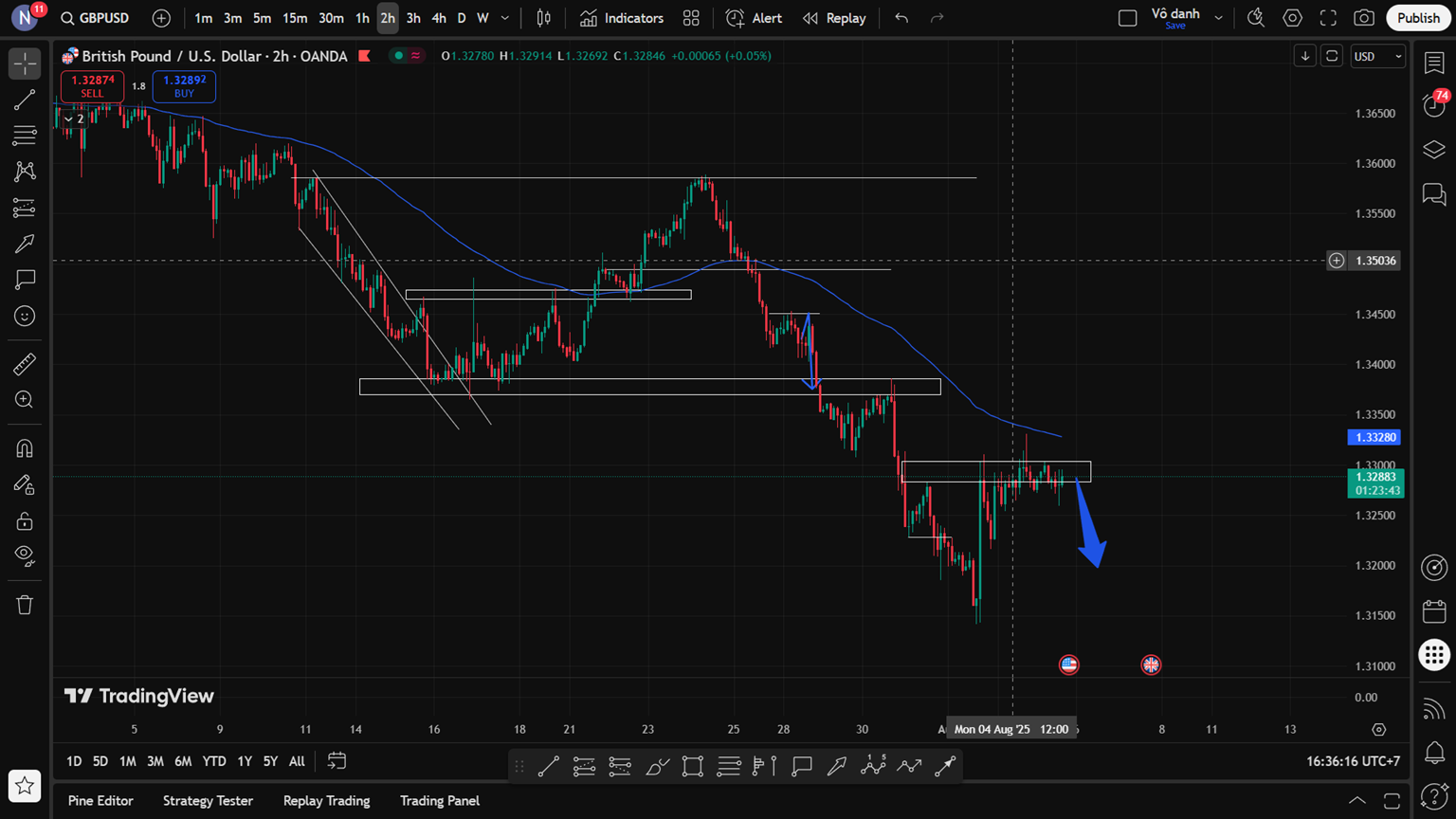Screen dimensions: 1456x819
Task: Click the Publish button
Action: pyautogui.click(x=1418, y=18)
